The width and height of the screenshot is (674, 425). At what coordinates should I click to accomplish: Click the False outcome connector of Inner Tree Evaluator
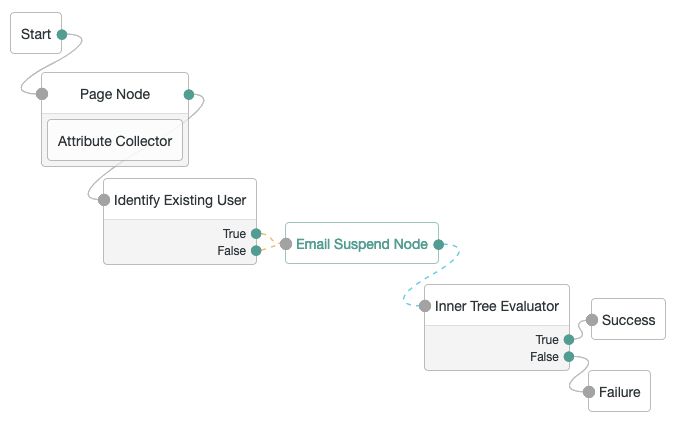click(x=569, y=356)
